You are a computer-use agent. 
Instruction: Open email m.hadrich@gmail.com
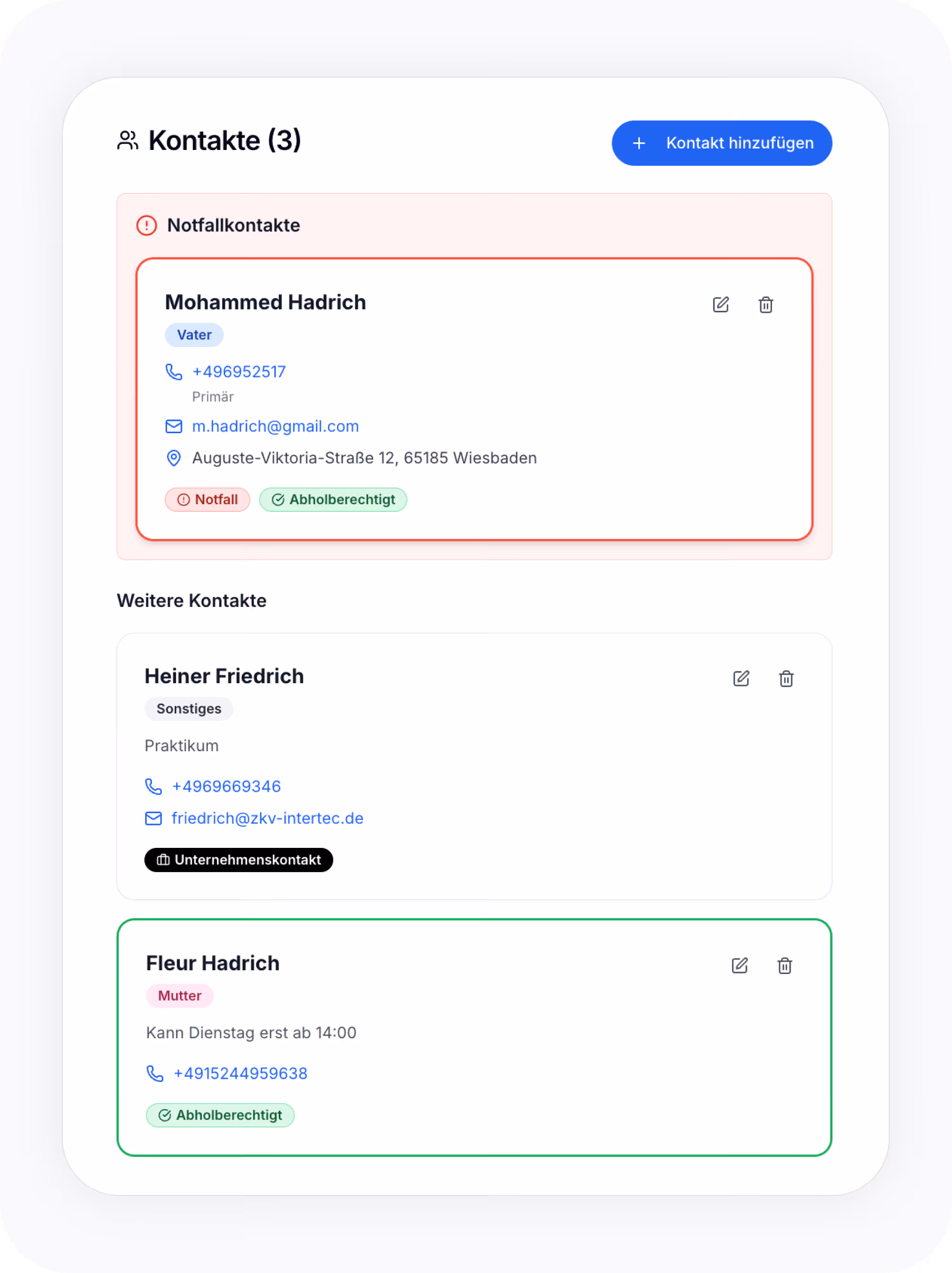pos(275,426)
